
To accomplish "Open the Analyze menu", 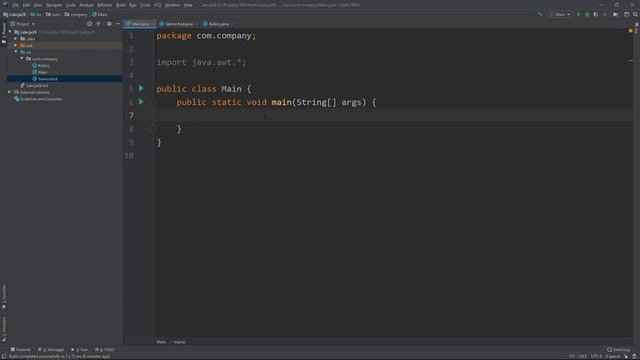I will pos(86,5).
